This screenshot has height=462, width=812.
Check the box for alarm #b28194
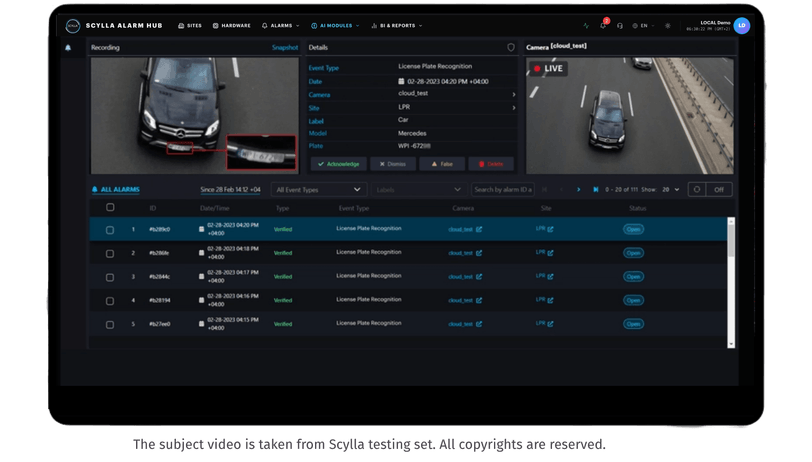pos(110,301)
